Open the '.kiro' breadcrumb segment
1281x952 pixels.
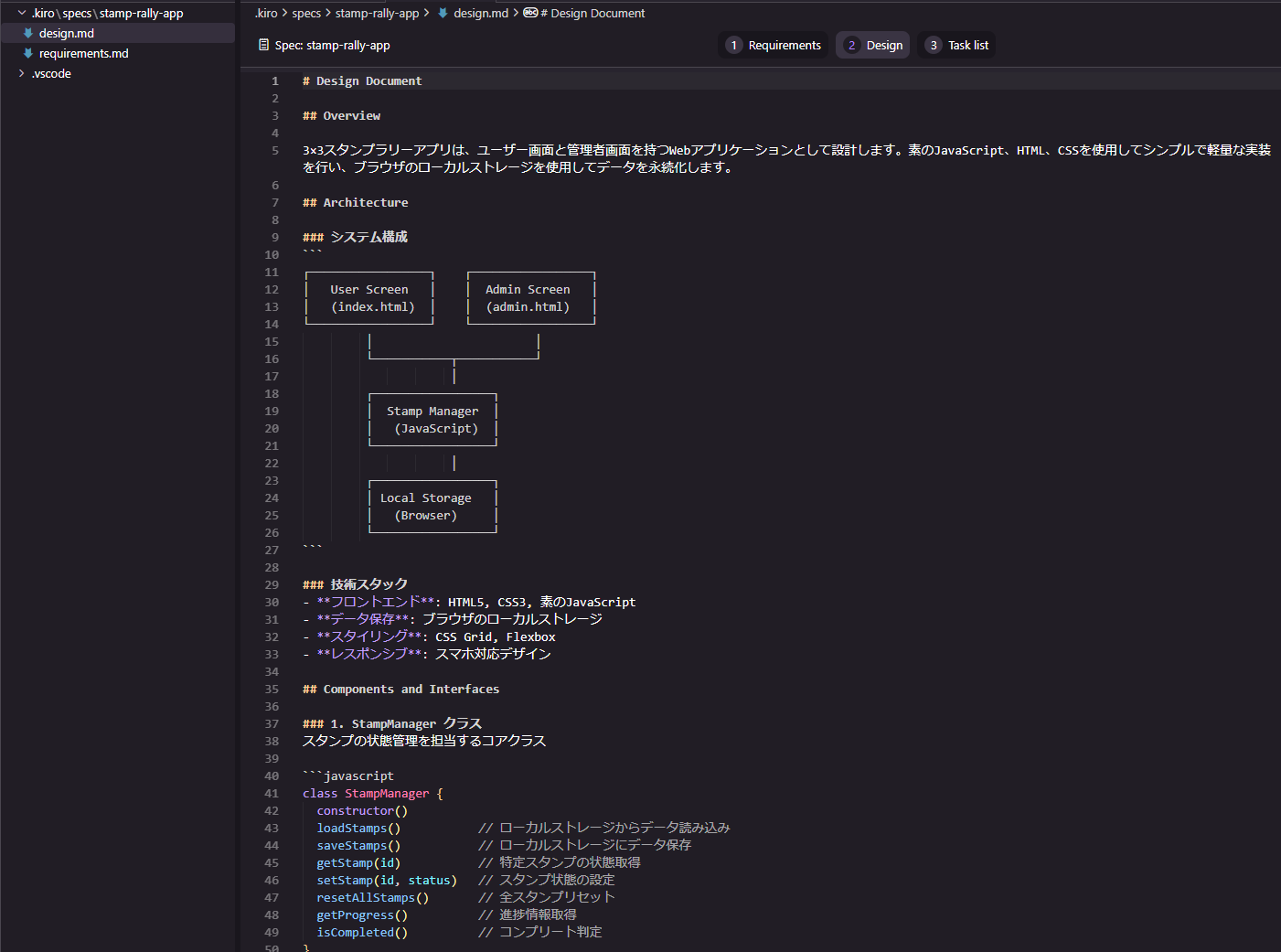pyautogui.click(x=266, y=13)
